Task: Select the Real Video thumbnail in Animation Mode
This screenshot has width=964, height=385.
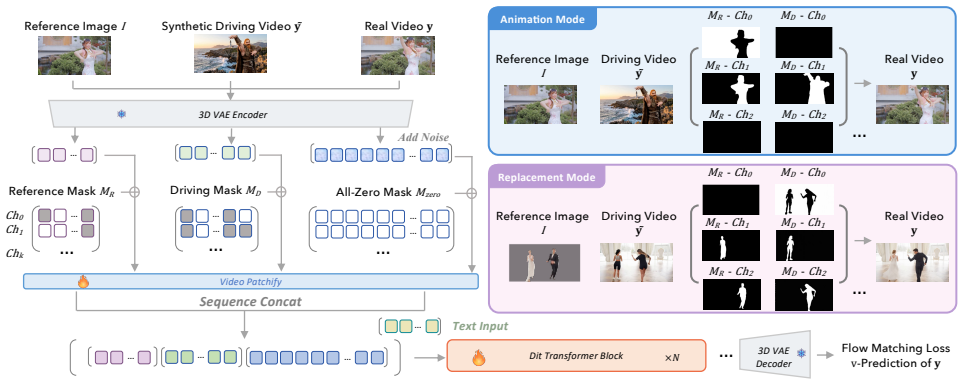Action: coord(913,105)
